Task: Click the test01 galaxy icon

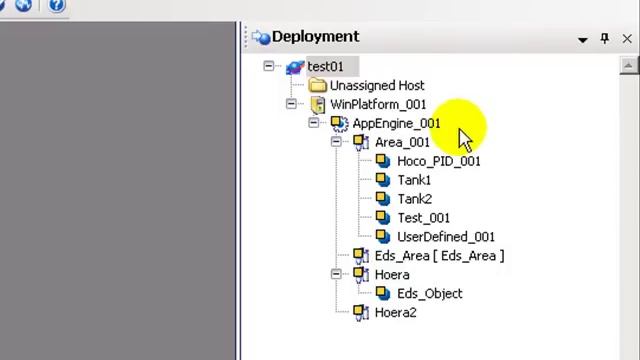Action: (295, 67)
